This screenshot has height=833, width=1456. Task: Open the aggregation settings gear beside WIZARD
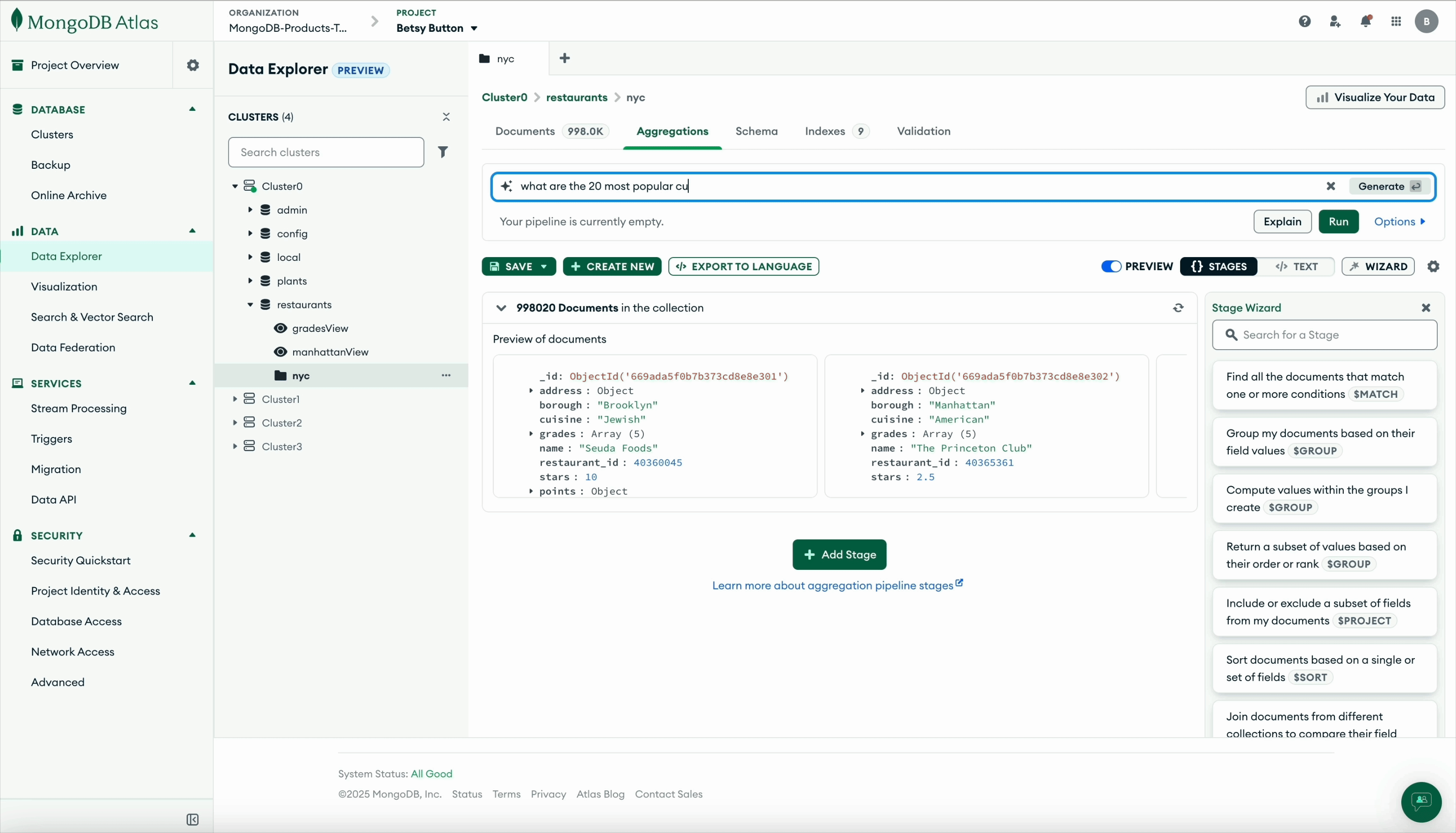click(1434, 266)
